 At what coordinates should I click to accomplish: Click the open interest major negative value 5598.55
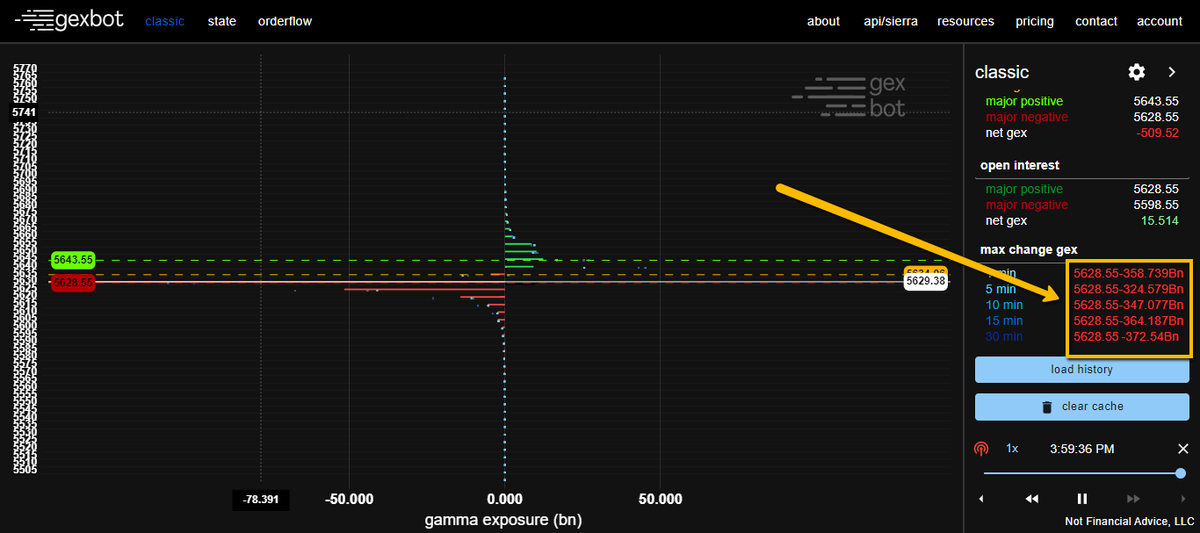tap(1156, 205)
